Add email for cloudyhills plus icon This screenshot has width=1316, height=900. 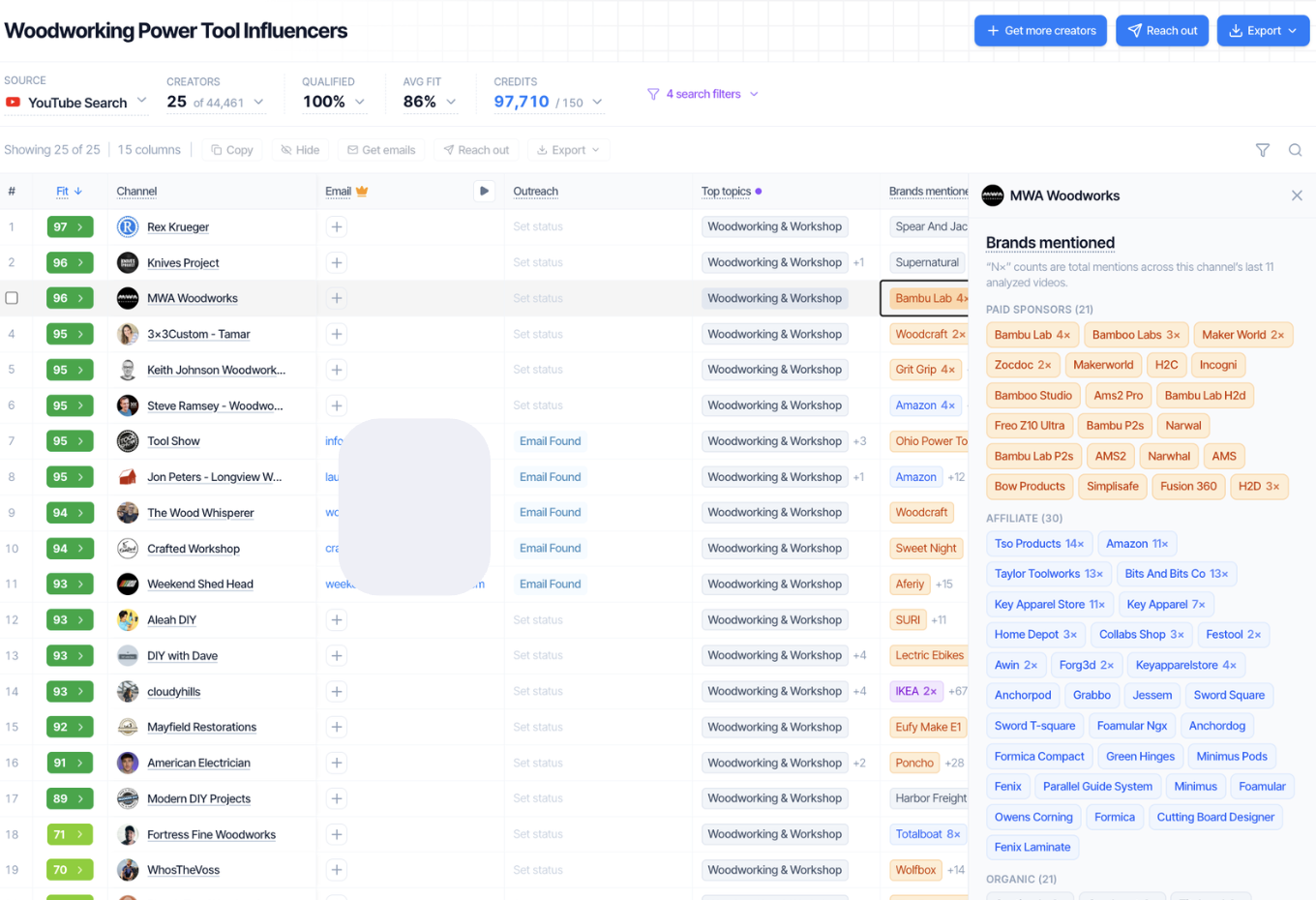tap(337, 691)
